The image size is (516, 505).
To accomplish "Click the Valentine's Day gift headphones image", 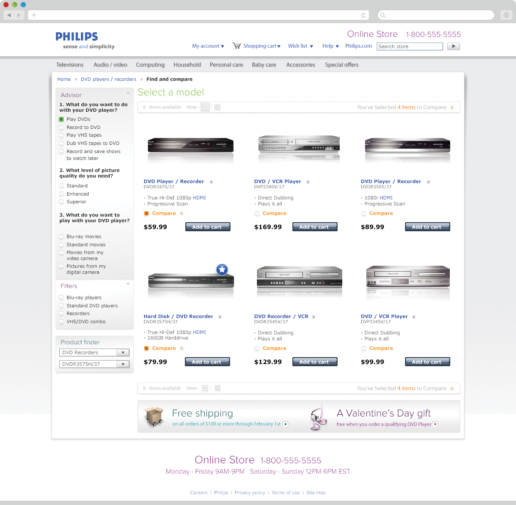I will [x=318, y=417].
